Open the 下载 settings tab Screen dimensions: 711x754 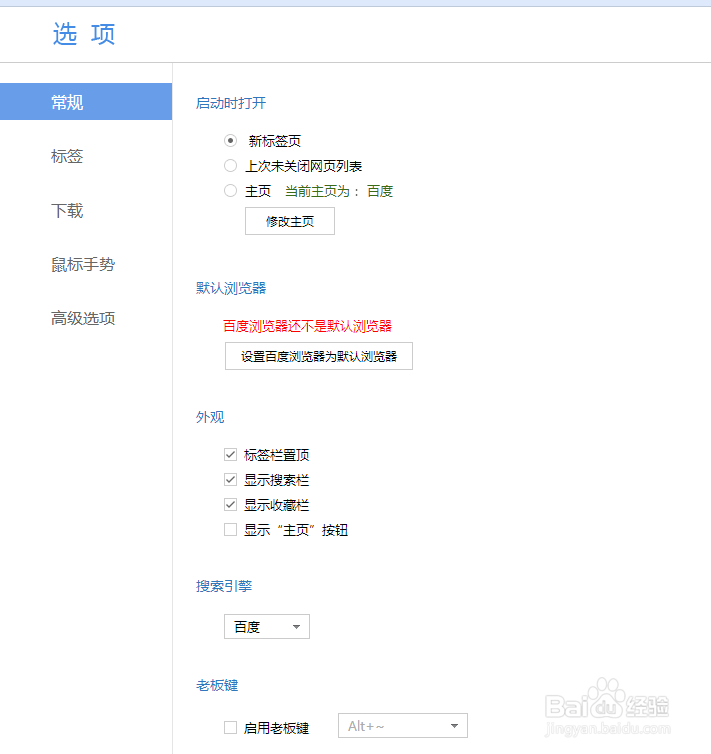point(67,210)
